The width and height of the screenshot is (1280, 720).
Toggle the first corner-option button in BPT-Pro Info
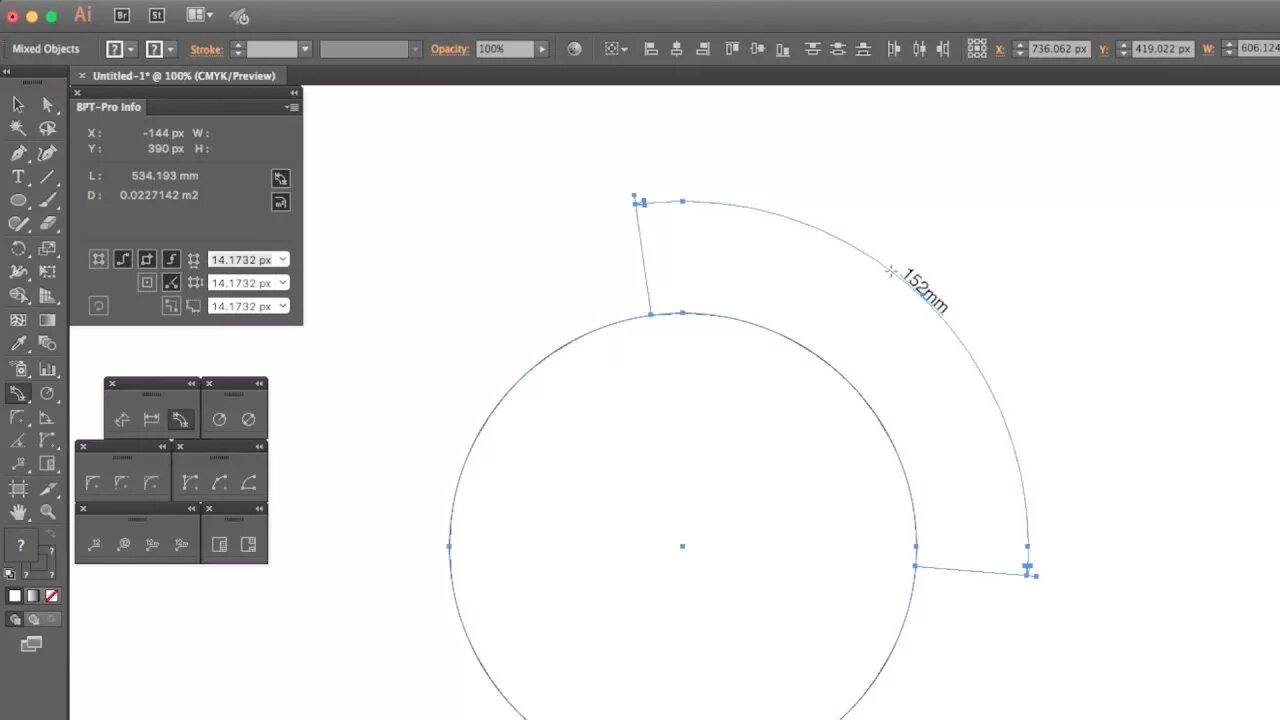(98, 259)
